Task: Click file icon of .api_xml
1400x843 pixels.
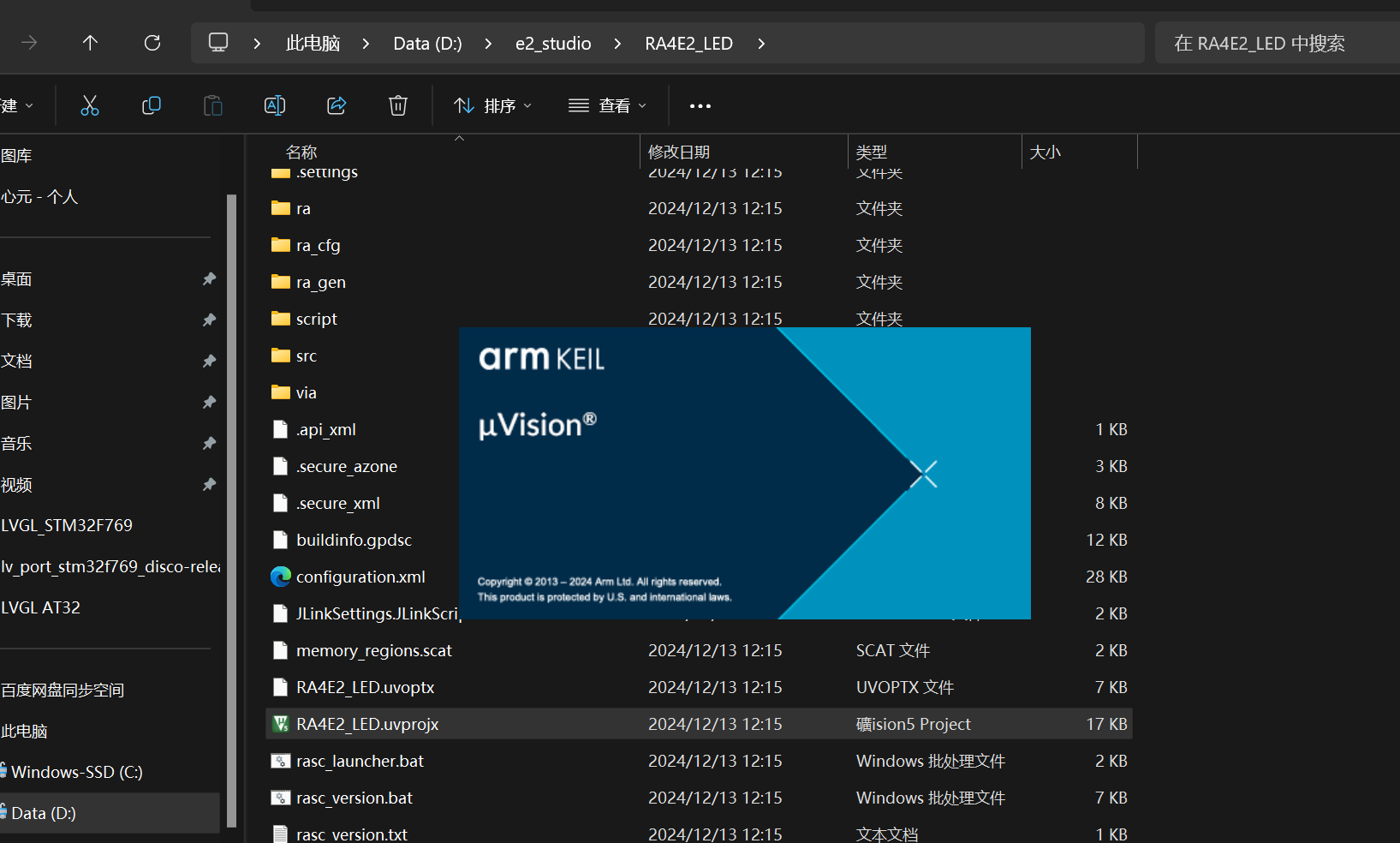Action: pos(280,429)
